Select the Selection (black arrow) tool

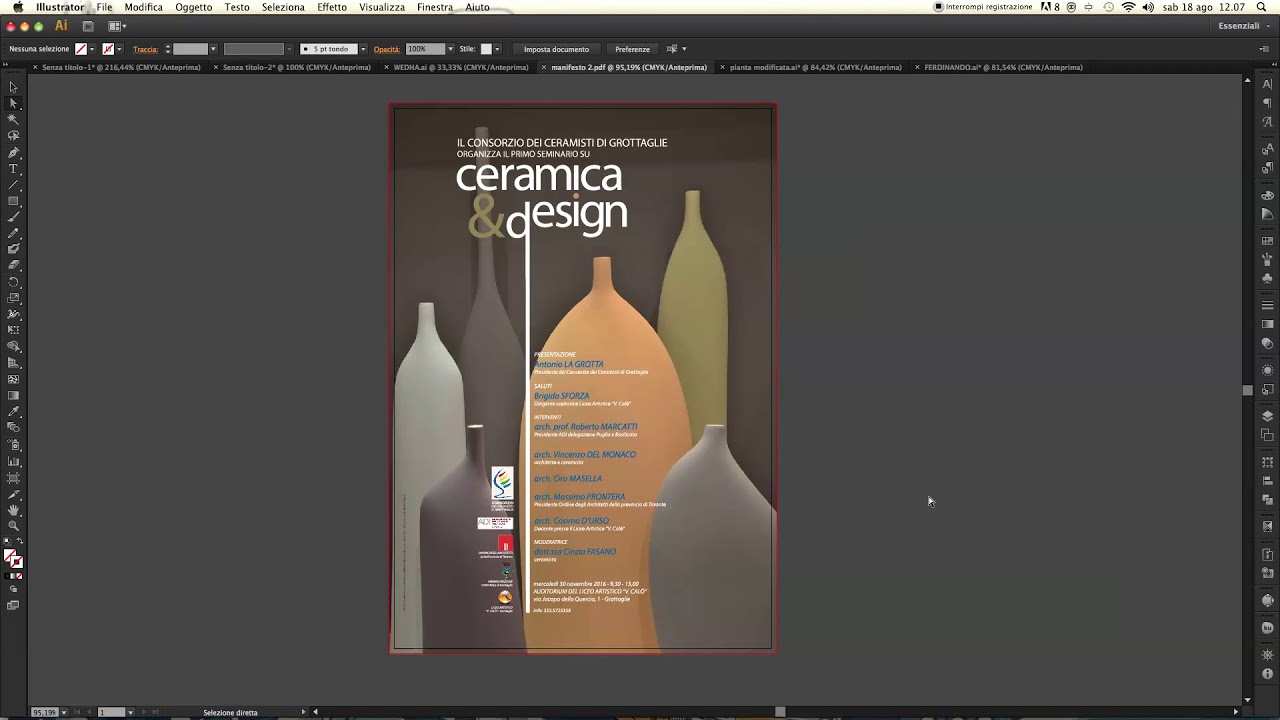13,87
